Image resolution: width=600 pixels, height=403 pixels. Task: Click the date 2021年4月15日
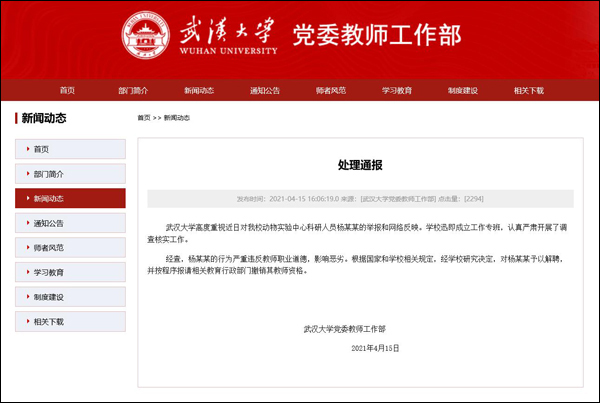point(375,348)
